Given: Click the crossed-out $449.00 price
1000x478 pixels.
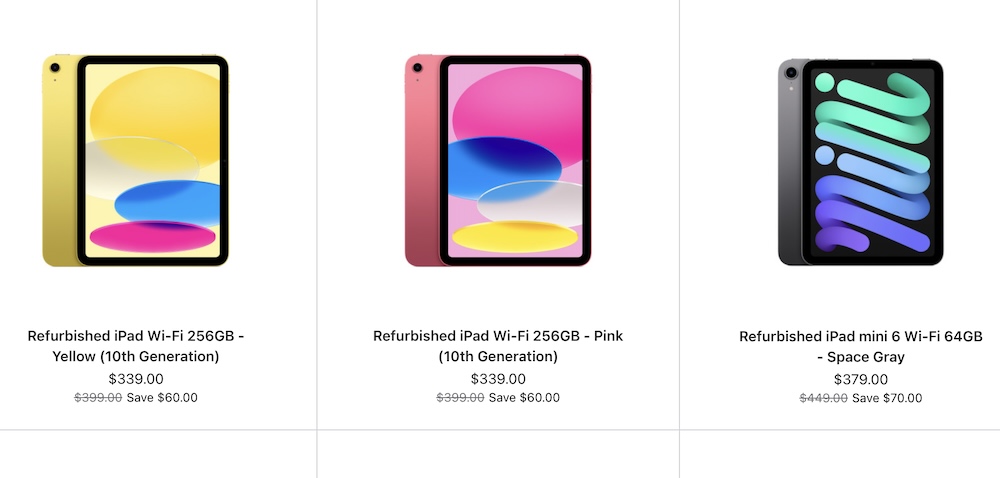Looking at the screenshot, I should (823, 398).
